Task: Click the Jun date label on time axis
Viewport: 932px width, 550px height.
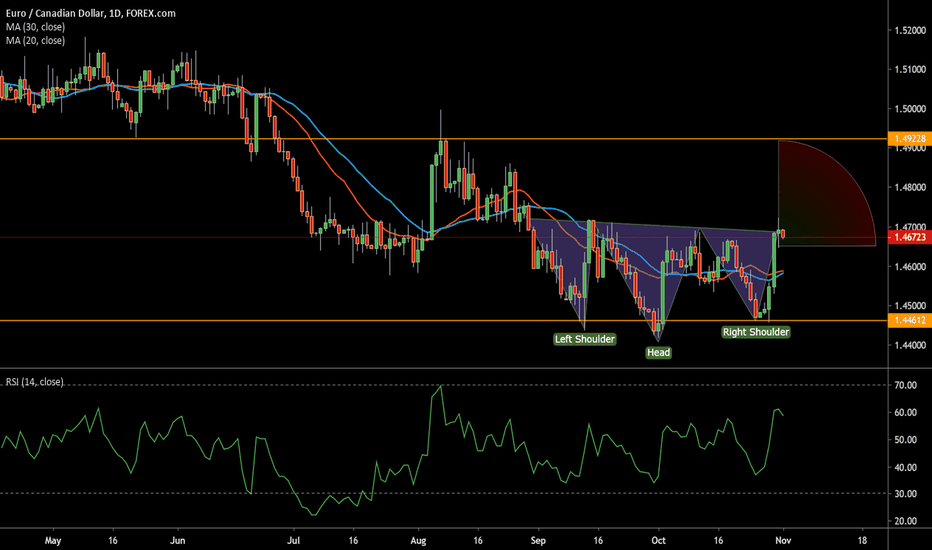Action: (178, 540)
